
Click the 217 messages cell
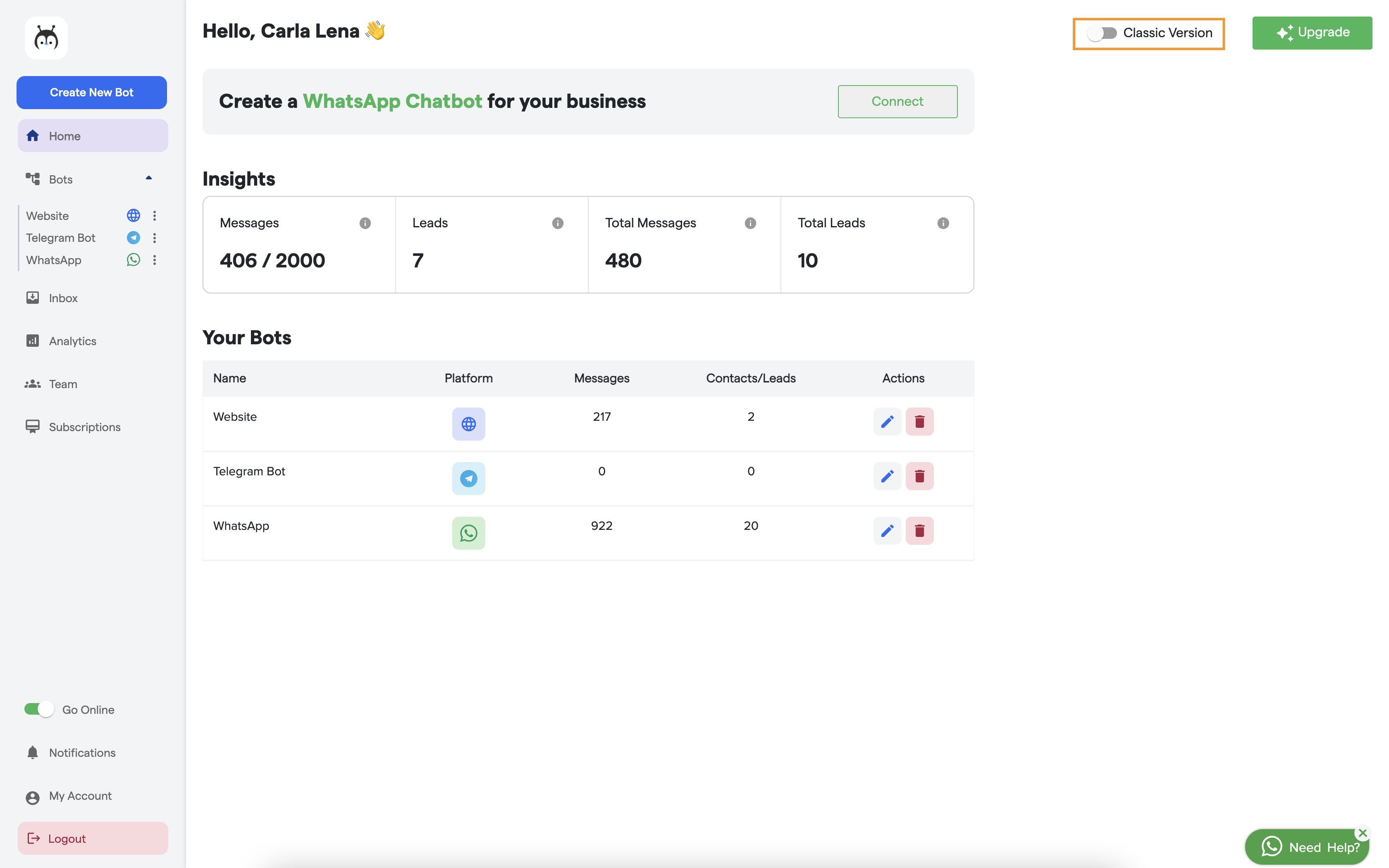(x=601, y=417)
